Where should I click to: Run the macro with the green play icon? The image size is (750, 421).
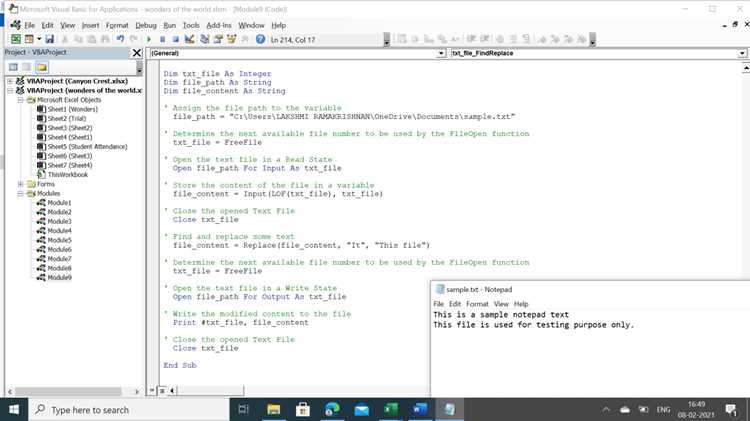pyautogui.click(x=149, y=39)
